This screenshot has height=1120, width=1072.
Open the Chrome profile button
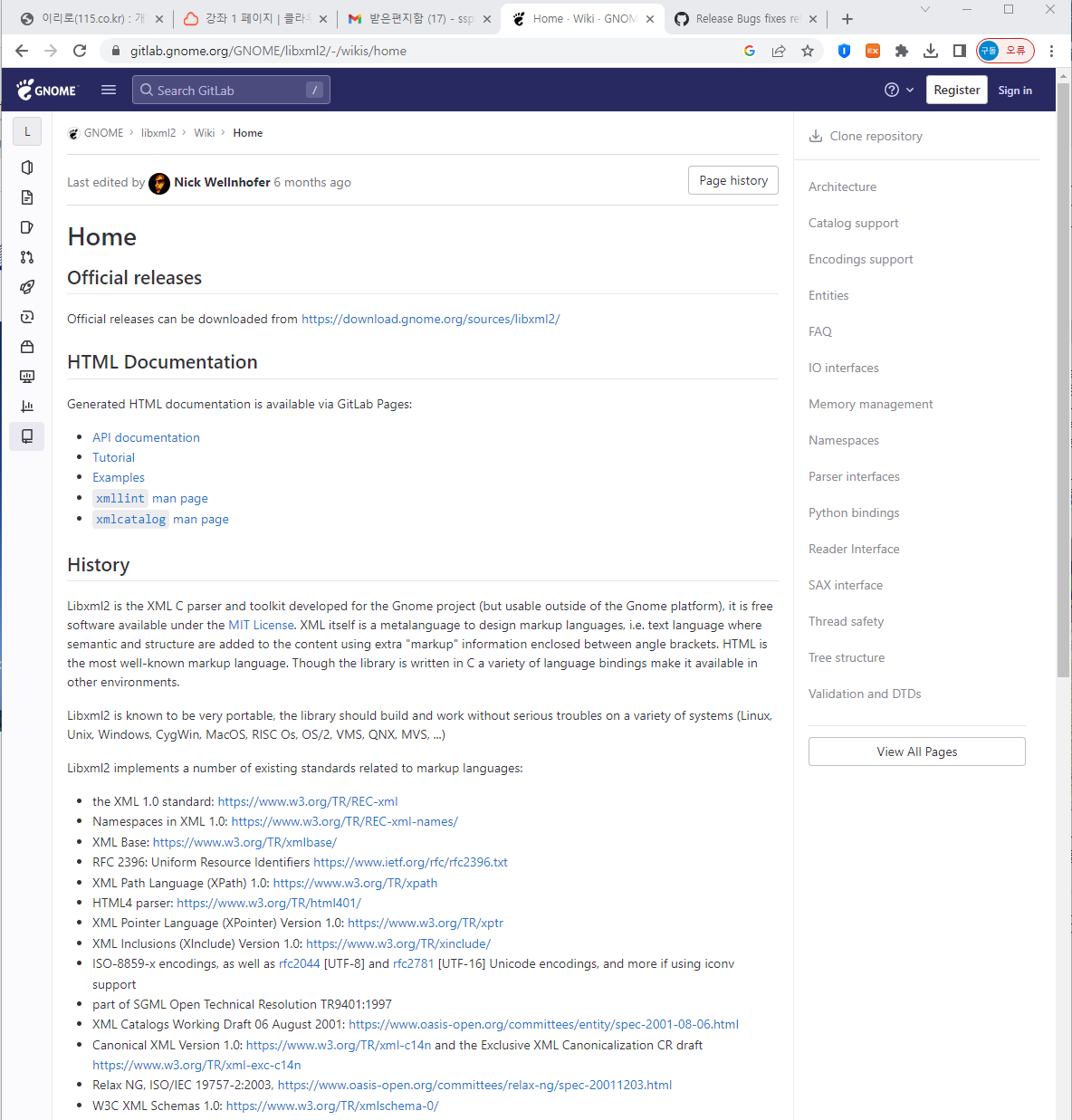(1005, 51)
